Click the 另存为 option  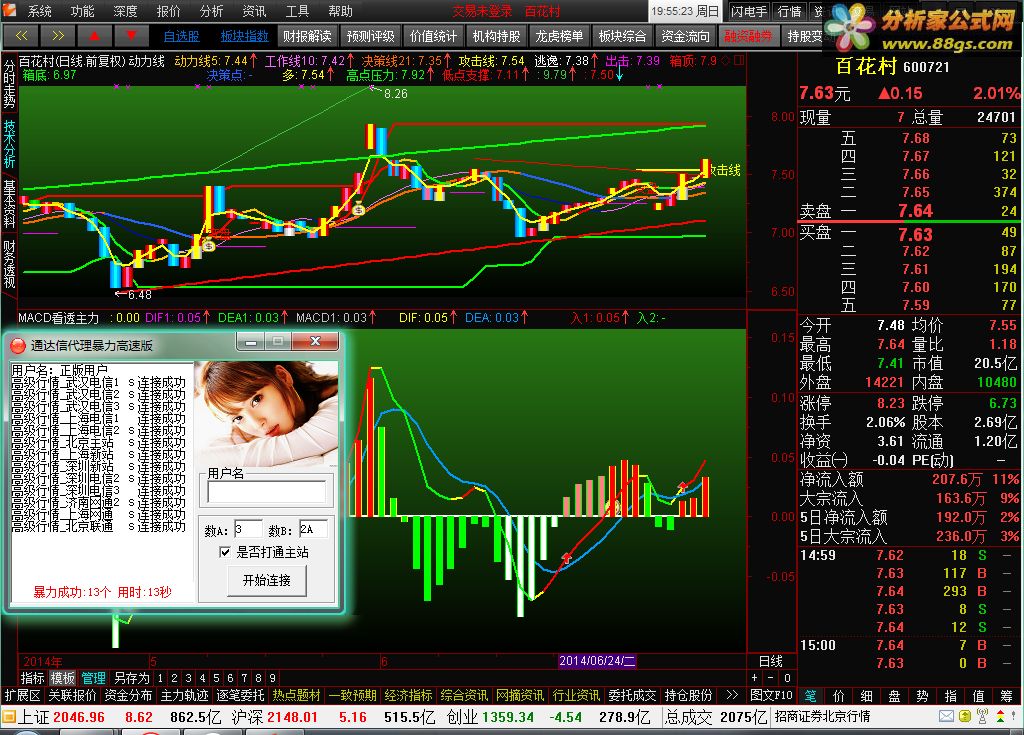[x=131, y=678]
